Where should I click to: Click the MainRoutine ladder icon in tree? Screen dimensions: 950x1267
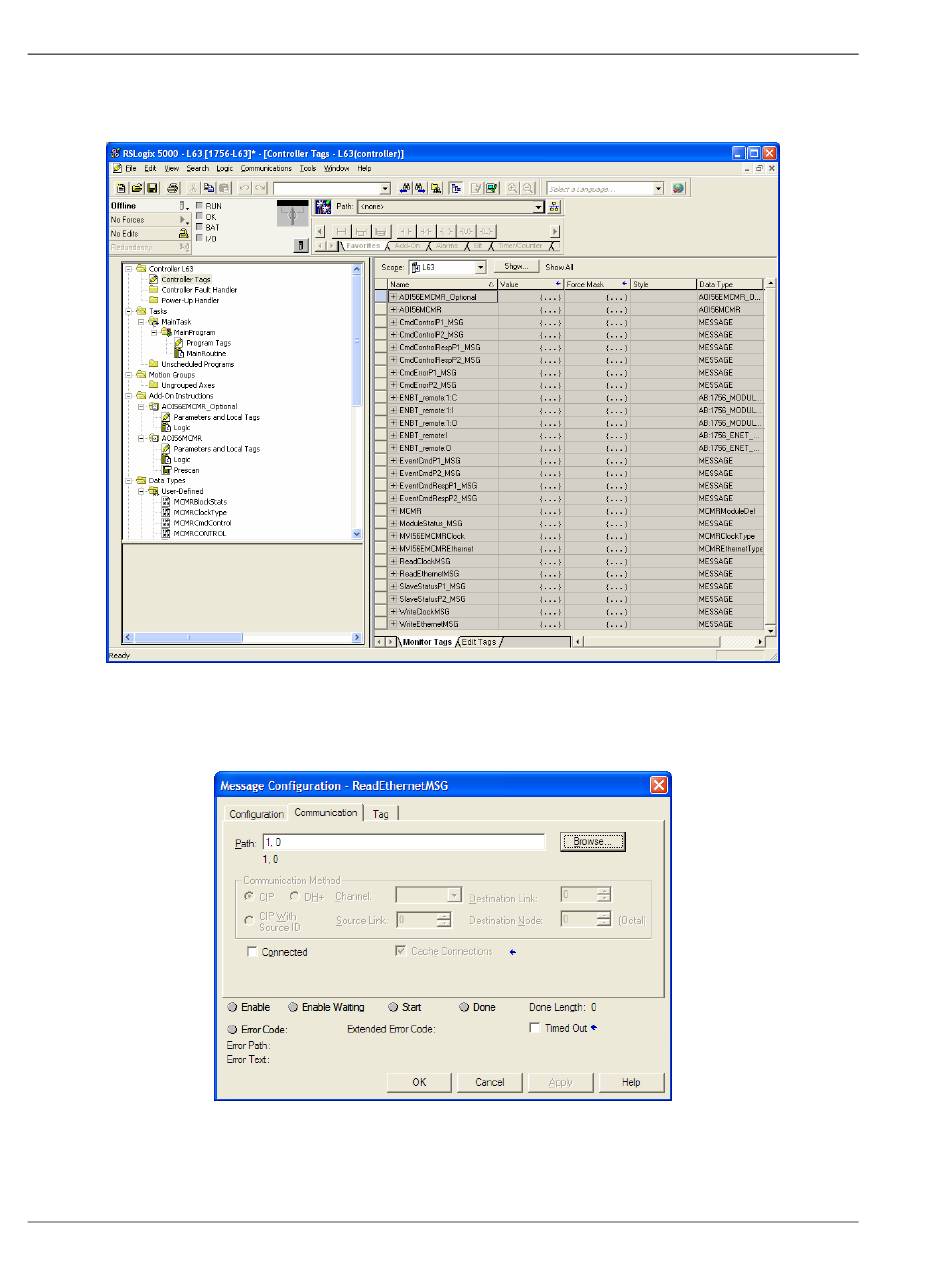pyautogui.click(x=179, y=354)
